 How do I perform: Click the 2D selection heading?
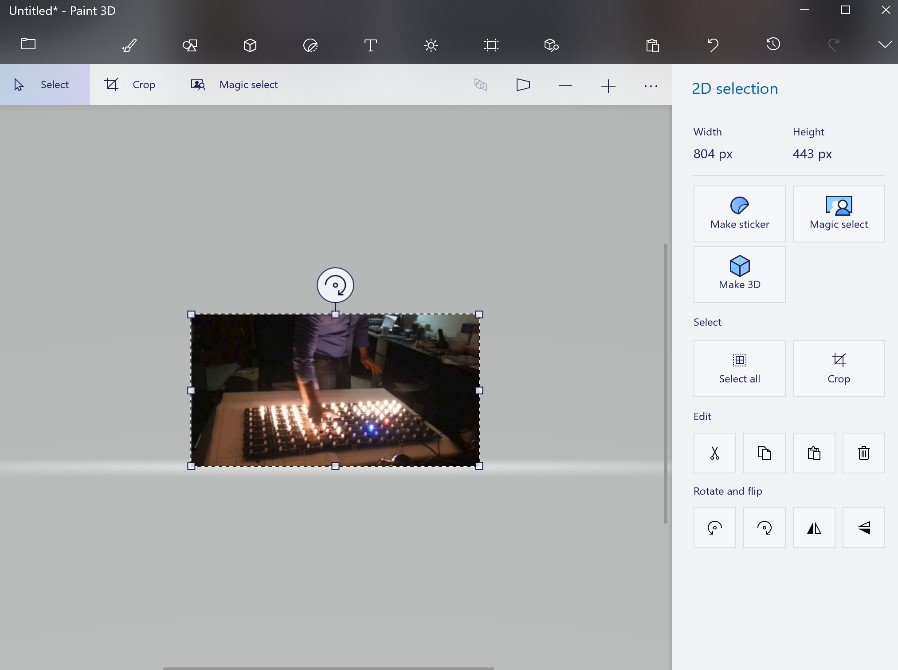(x=735, y=89)
